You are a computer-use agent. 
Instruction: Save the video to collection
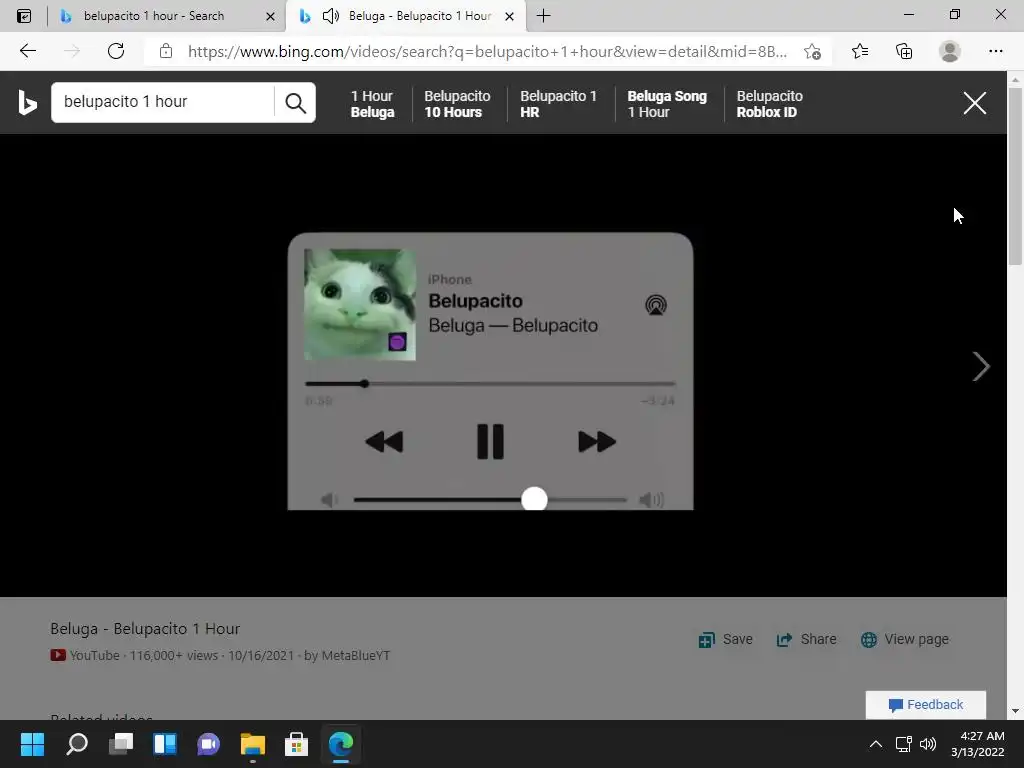[725, 639]
